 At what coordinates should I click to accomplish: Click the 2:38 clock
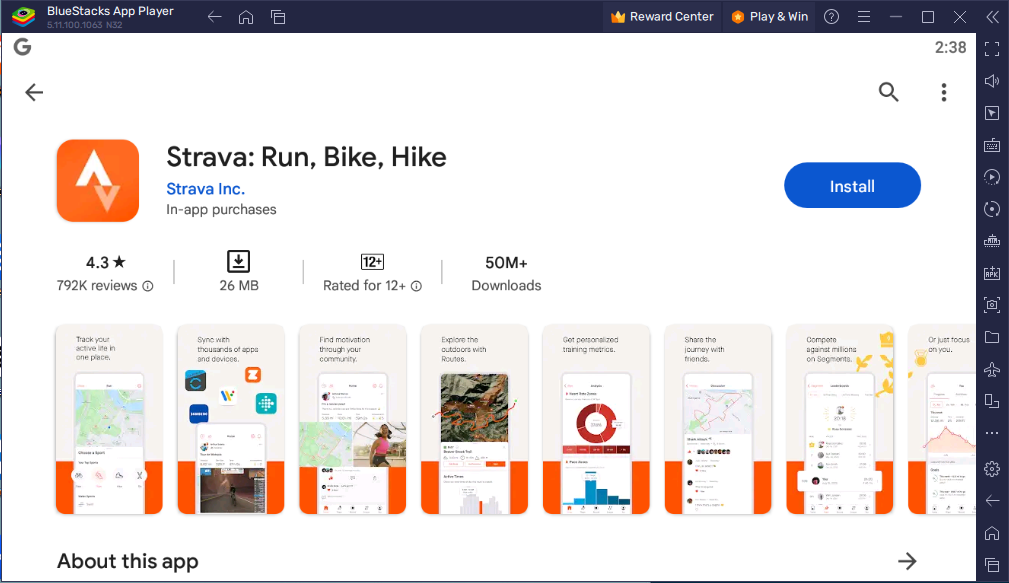[x=950, y=48]
